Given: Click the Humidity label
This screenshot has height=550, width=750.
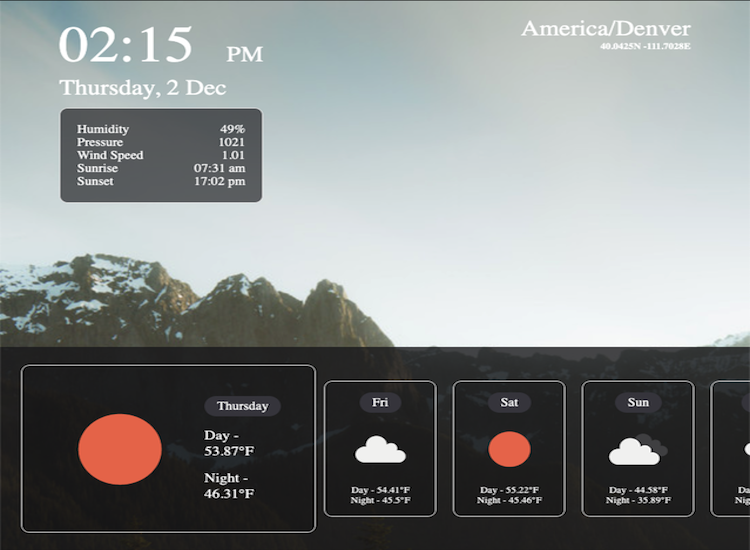Looking at the screenshot, I should point(103,129).
